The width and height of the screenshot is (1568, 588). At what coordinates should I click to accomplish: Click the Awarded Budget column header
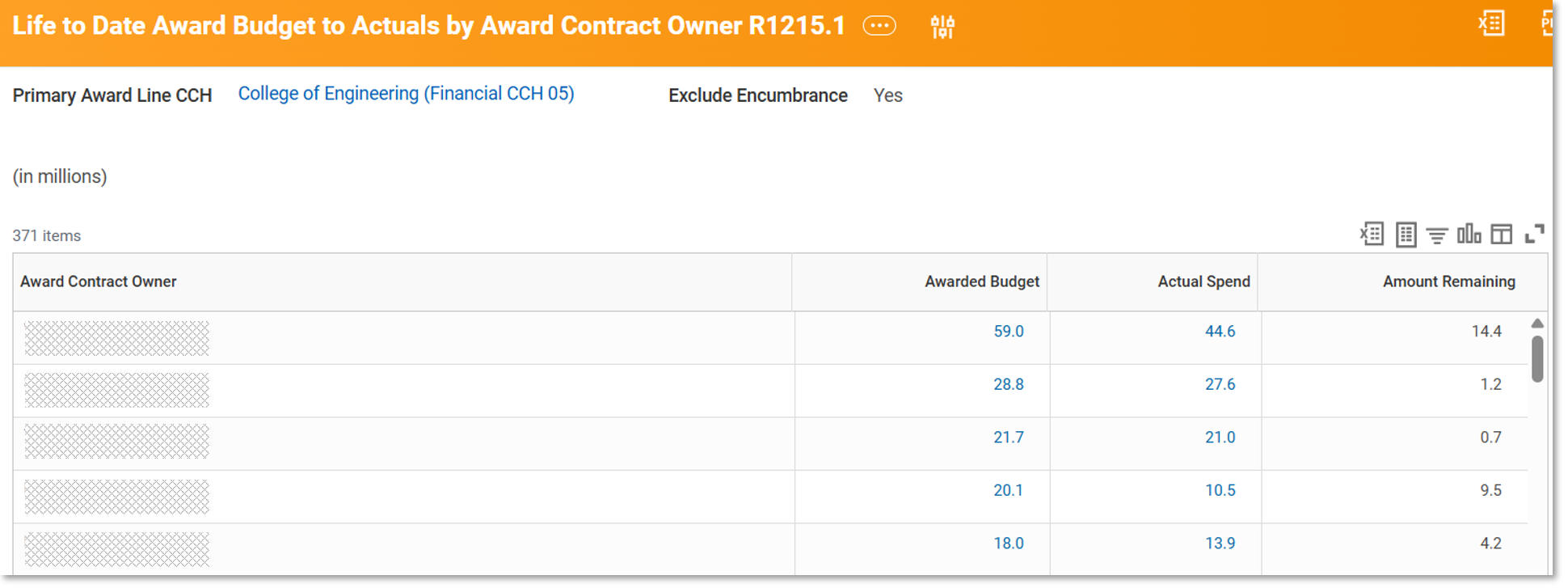click(x=981, y=281)
